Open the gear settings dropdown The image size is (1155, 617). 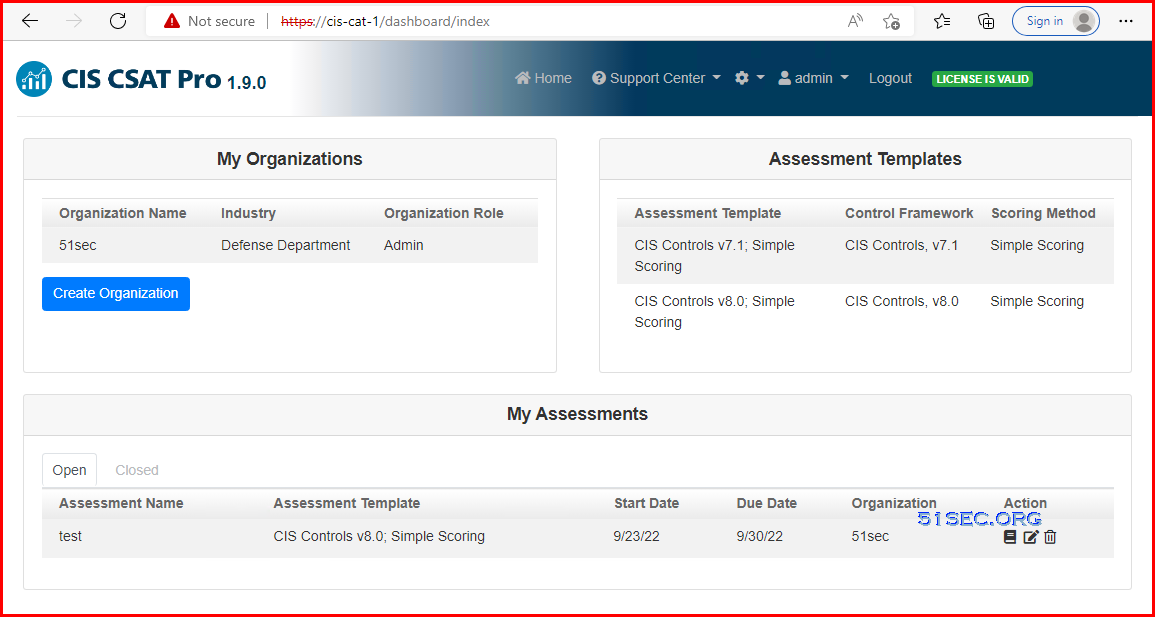pyautogui.click(x=750, y=78)
